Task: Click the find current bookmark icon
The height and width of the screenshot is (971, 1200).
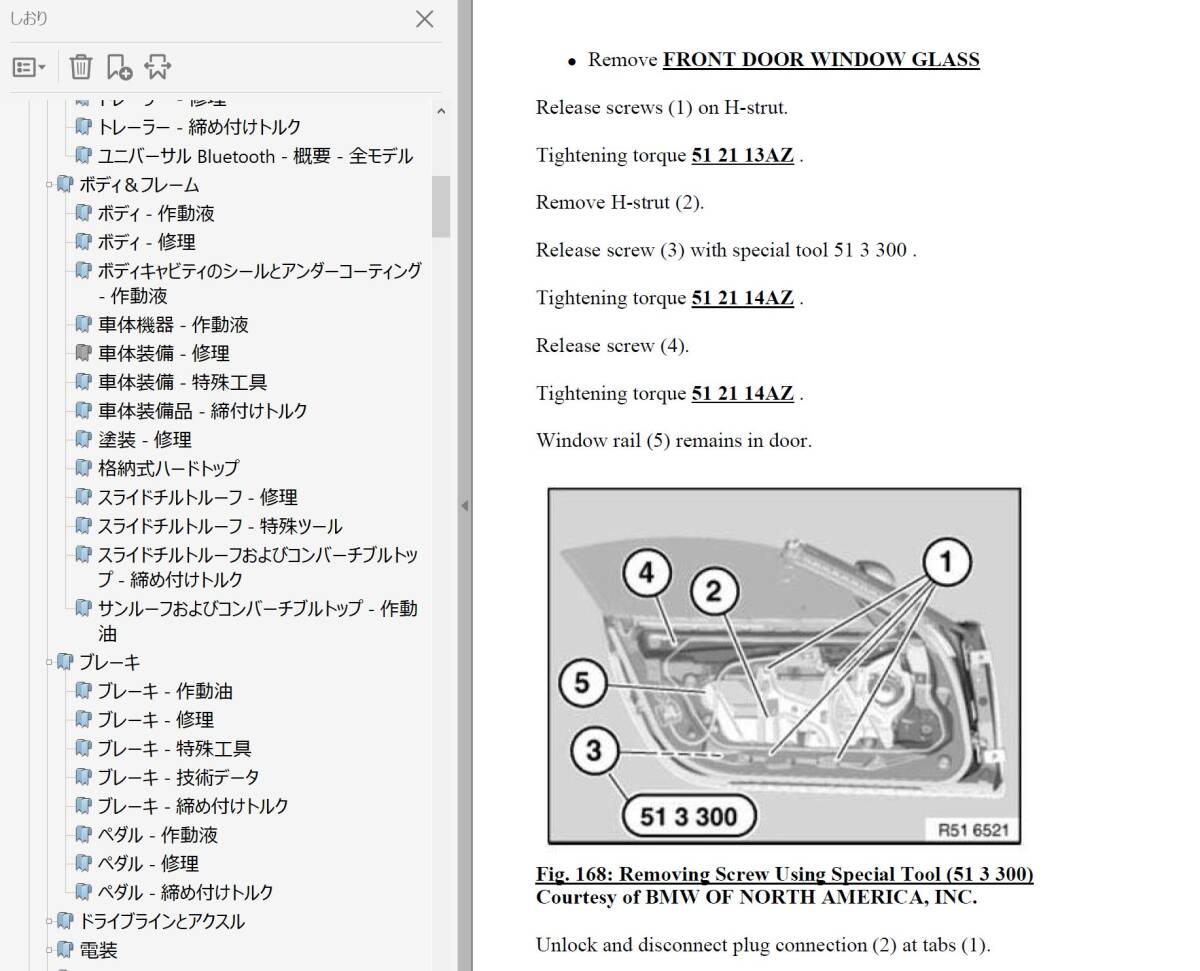Action: tap(157, 67)
